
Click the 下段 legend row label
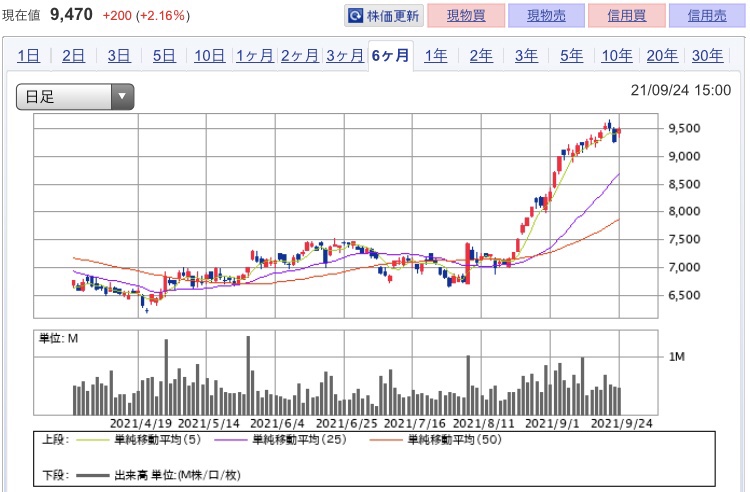pyautogui.click(x=55, y=475)
